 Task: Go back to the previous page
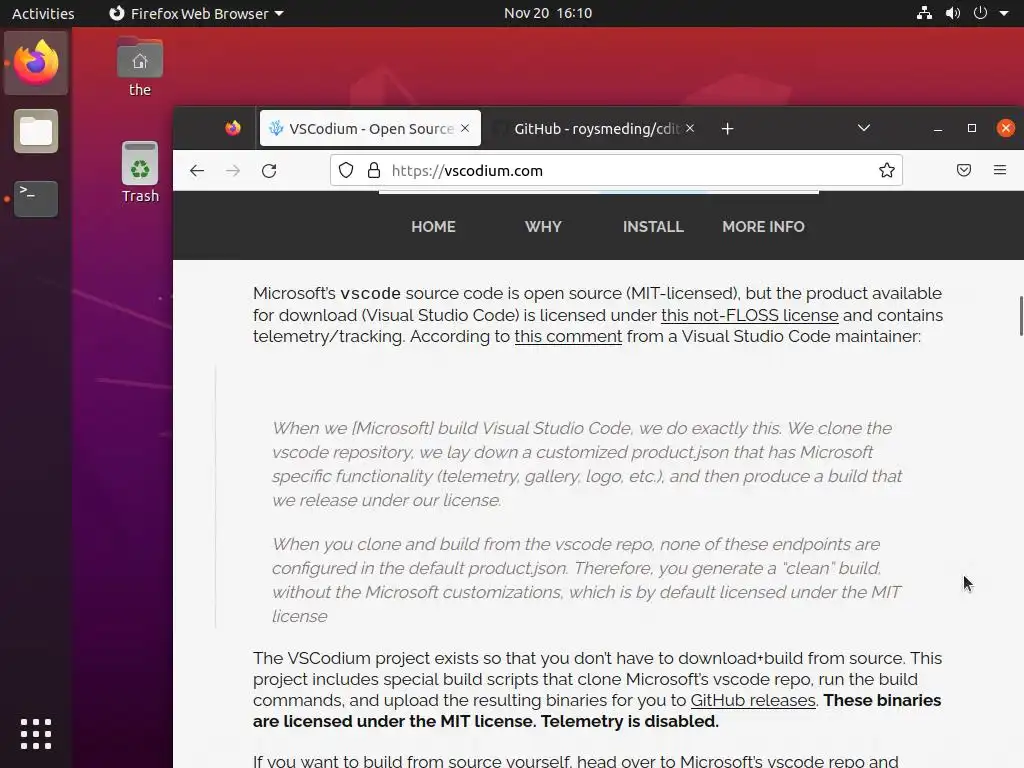pos(197,171)
